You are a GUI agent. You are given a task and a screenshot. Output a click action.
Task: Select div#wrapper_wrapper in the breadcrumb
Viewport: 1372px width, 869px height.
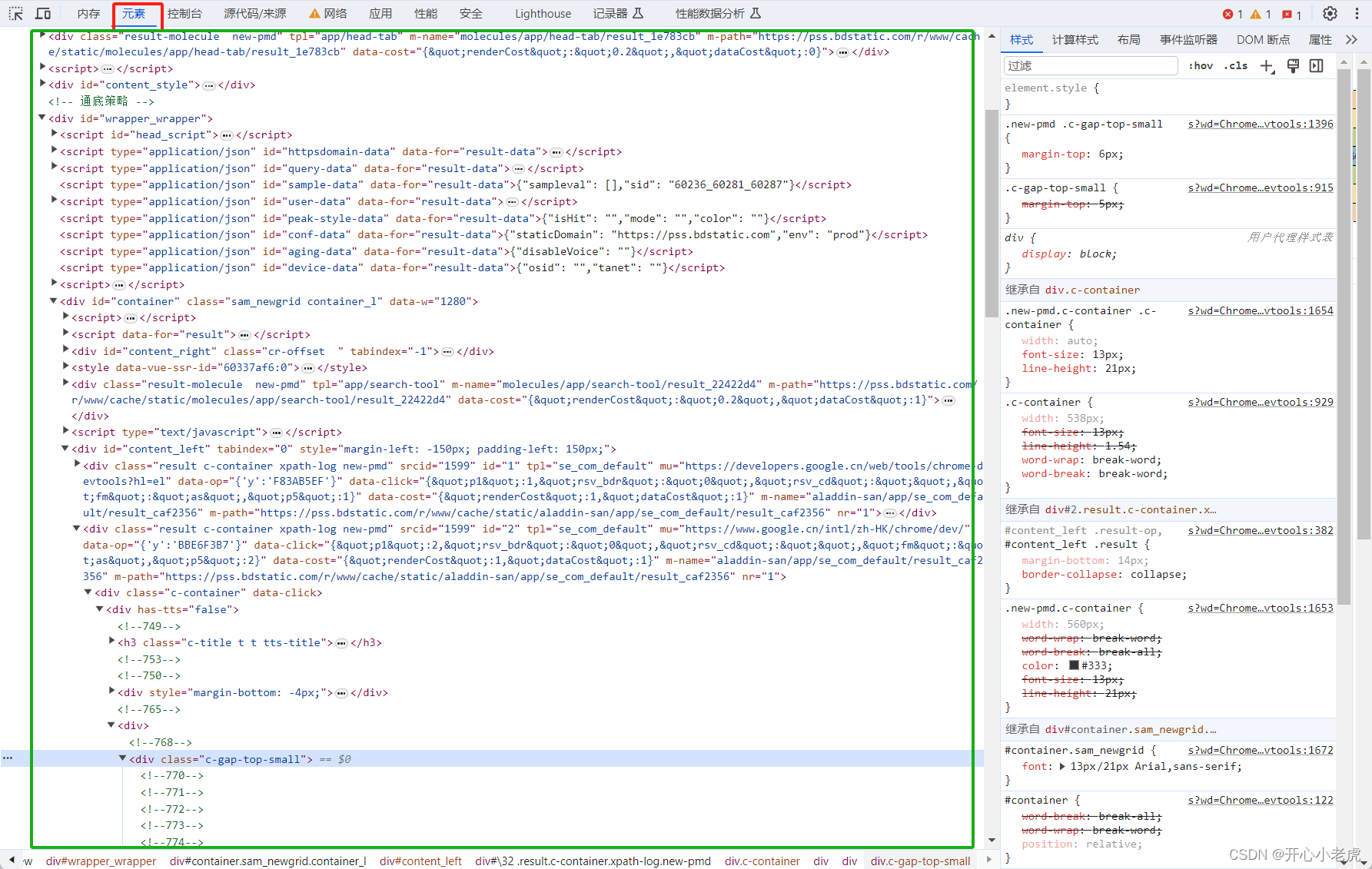click(x=101, y=861)
